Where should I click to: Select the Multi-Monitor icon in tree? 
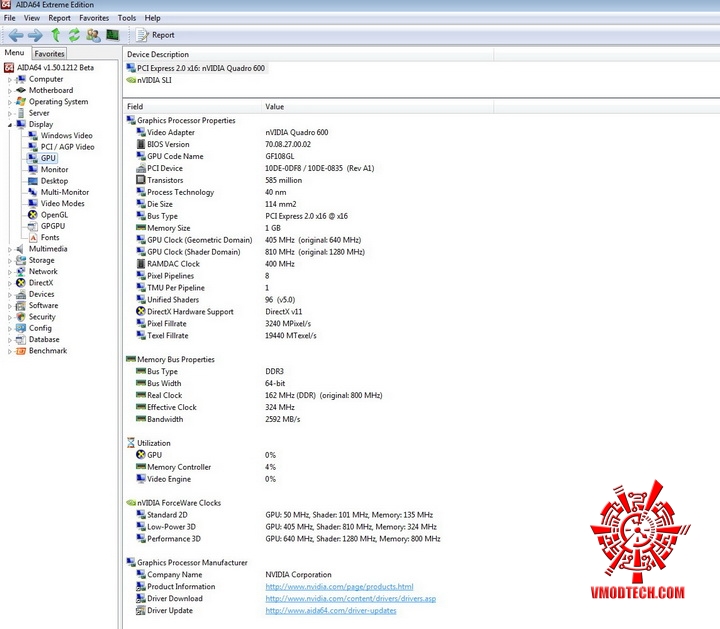coord(33,192)
